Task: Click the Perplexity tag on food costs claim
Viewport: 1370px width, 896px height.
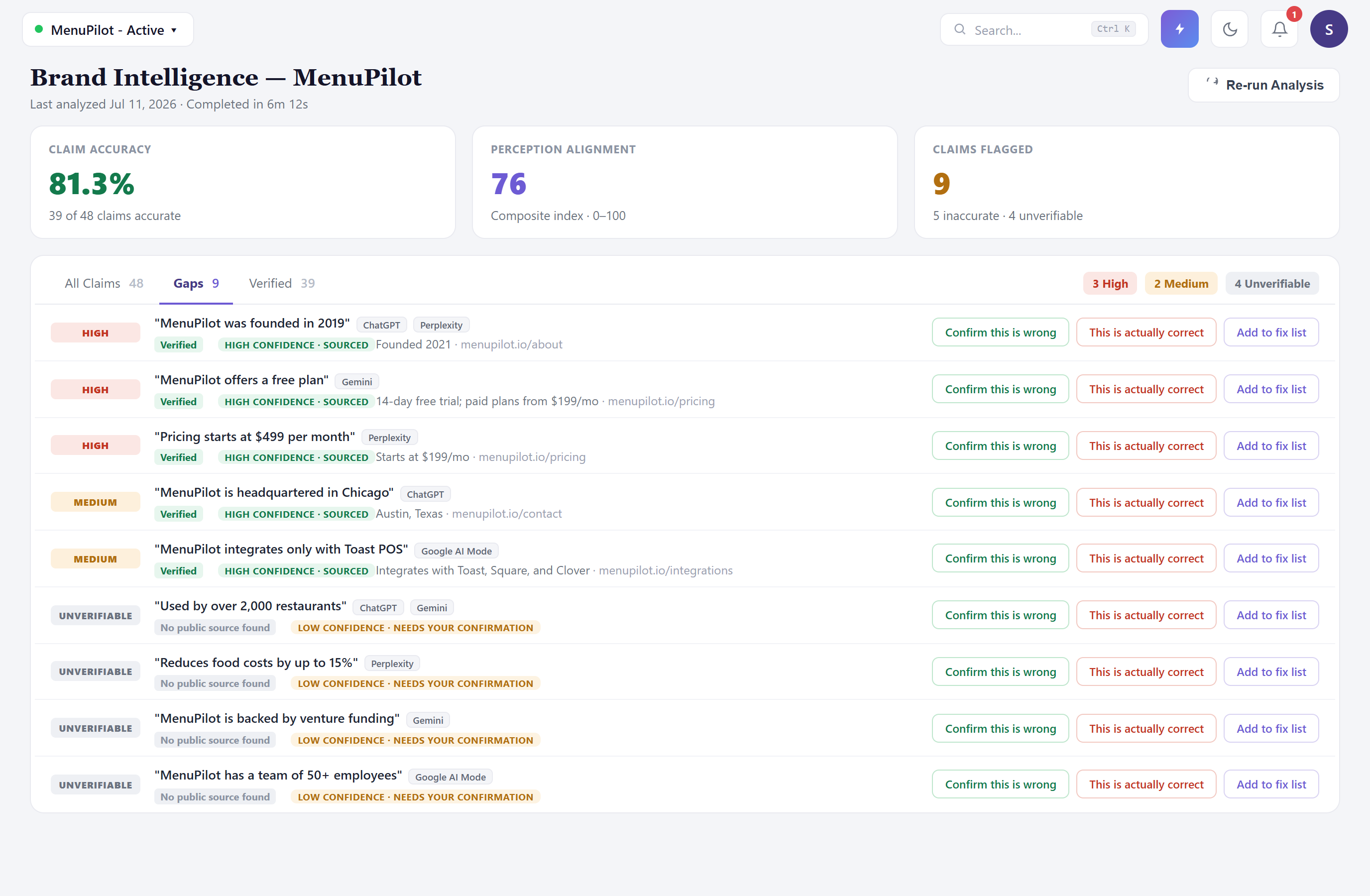Action: pos(392,664)
